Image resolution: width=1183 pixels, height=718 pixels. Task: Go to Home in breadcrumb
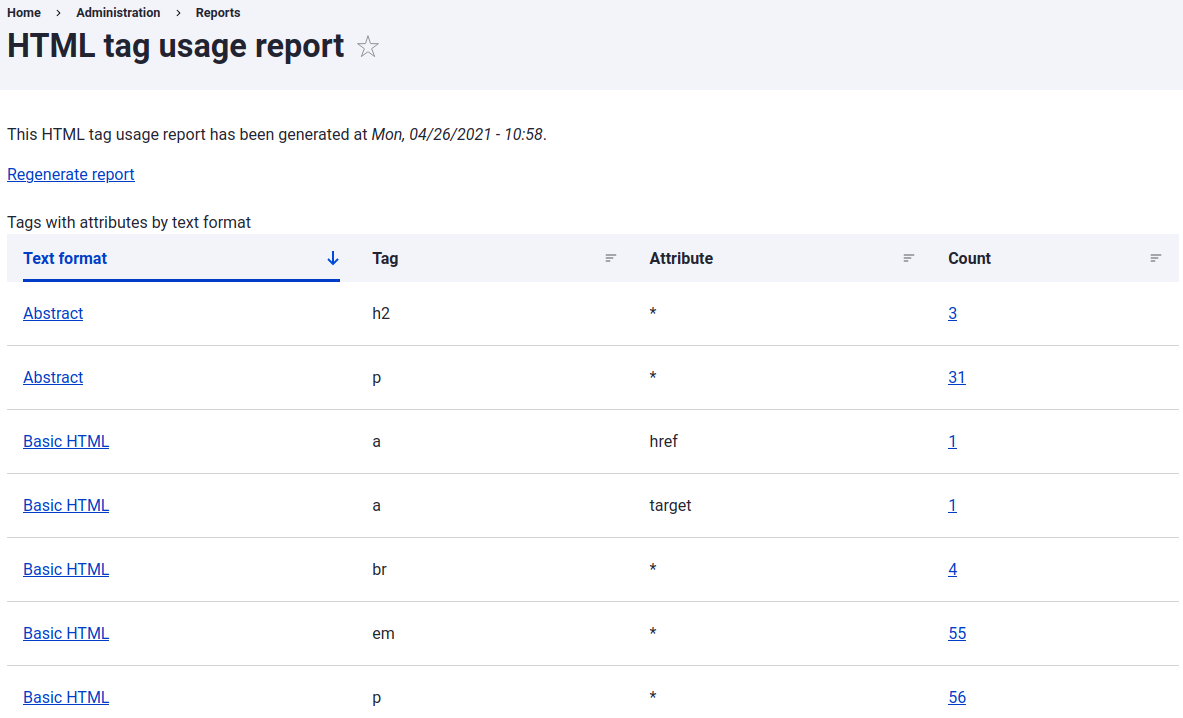(x=24, y=13)
